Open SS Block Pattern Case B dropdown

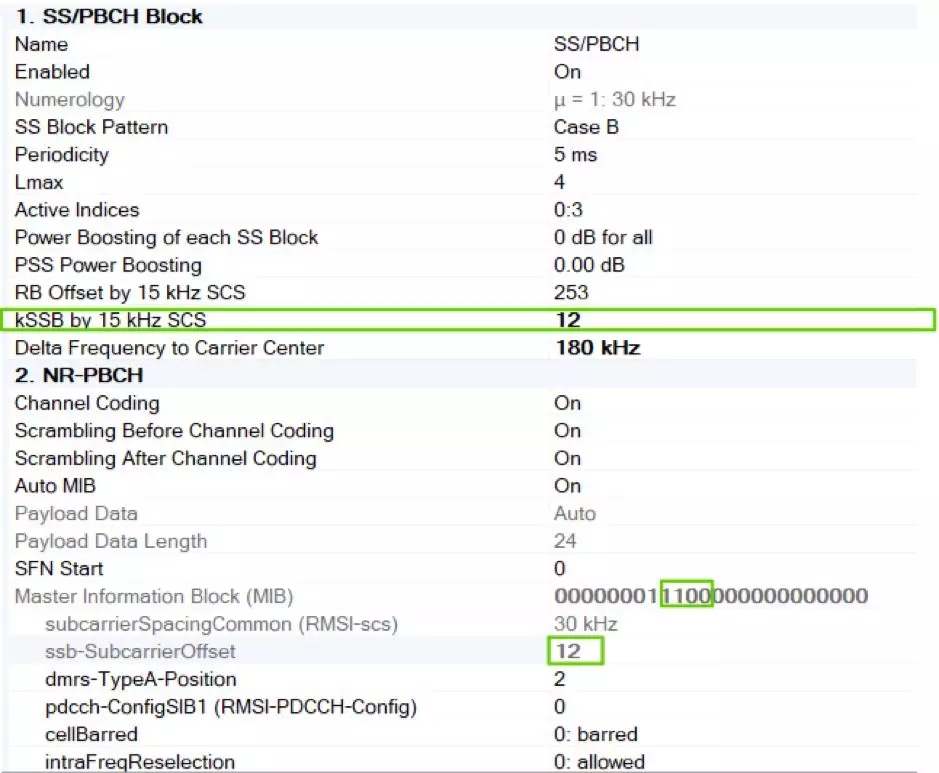[586, 127]
